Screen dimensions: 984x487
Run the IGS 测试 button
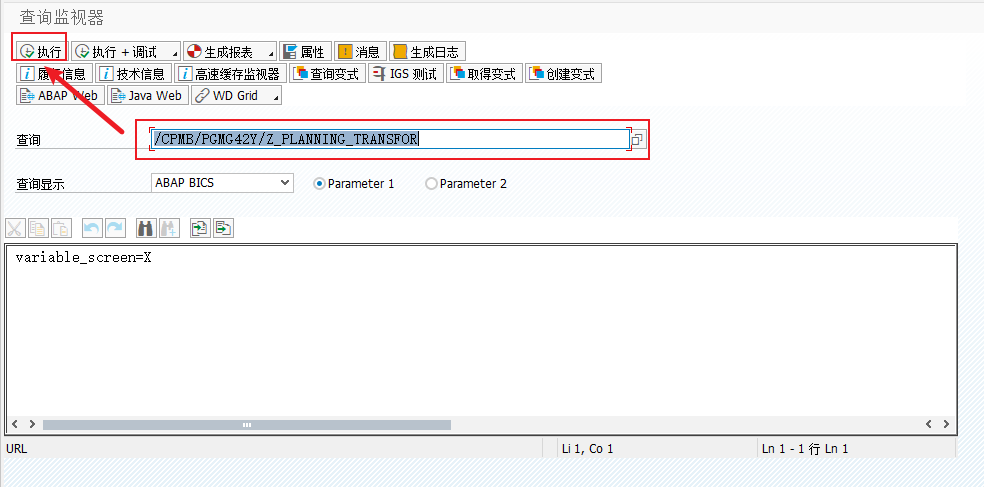click(x=405, y=73)
